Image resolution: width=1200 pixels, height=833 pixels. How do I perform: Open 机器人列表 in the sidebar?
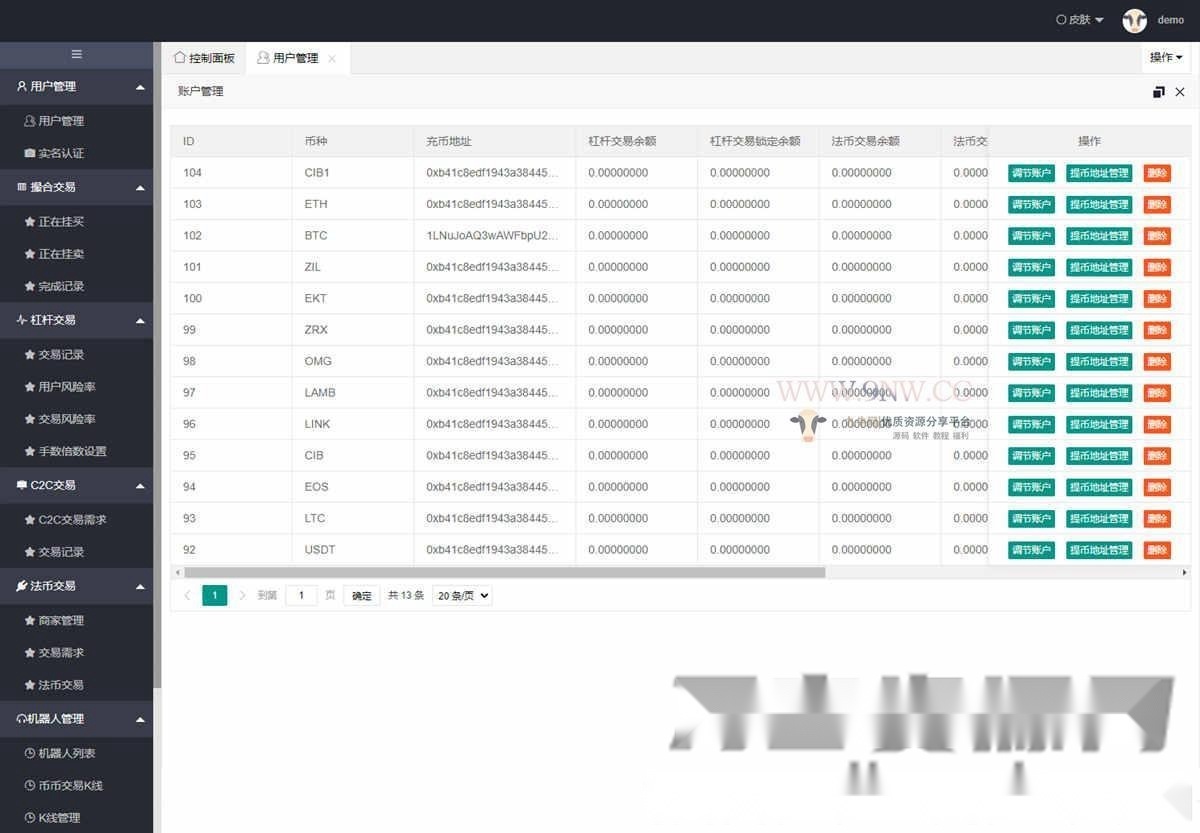66,753
